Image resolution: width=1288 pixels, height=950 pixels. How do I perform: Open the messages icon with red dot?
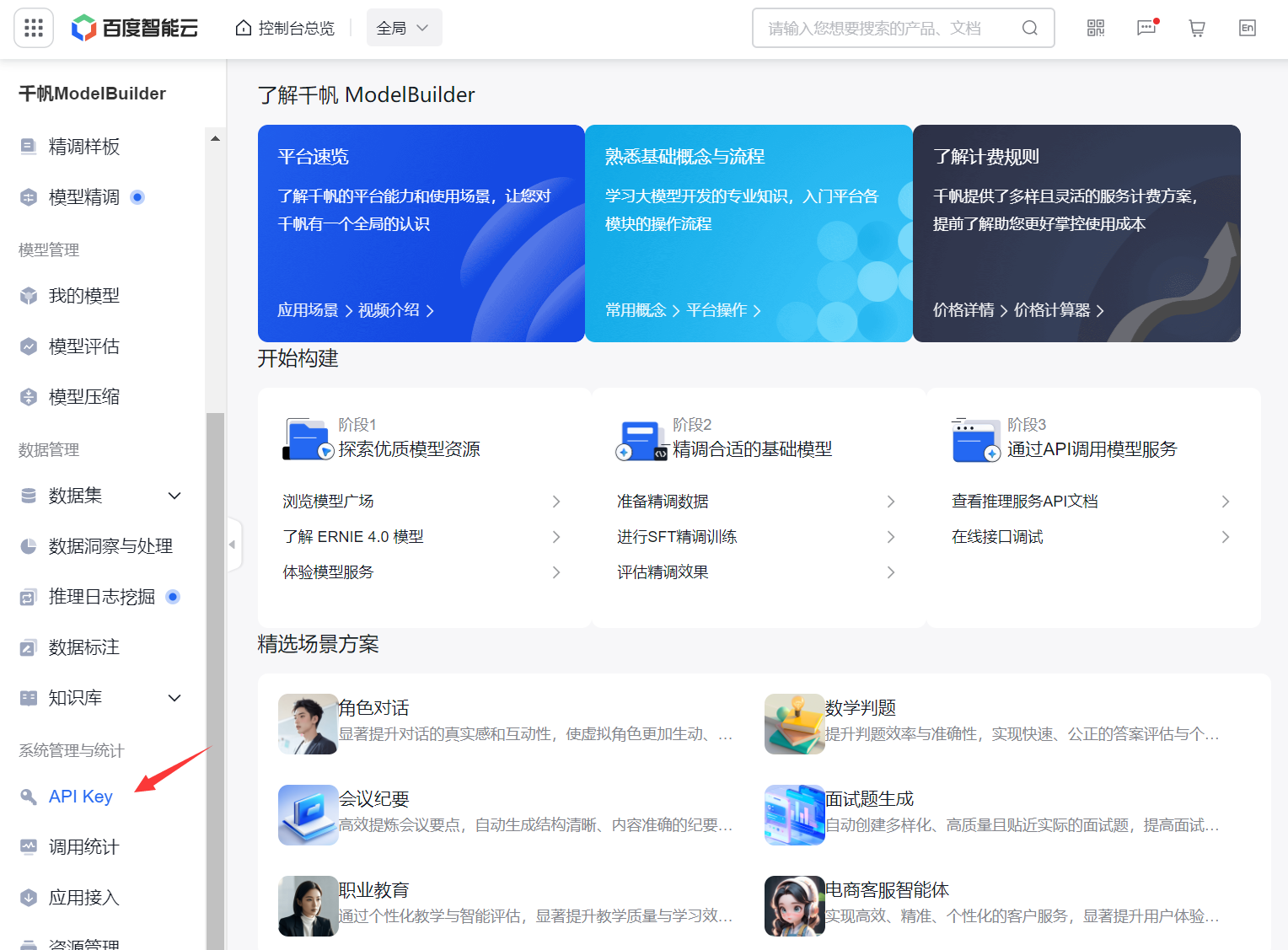(1147, 28)
